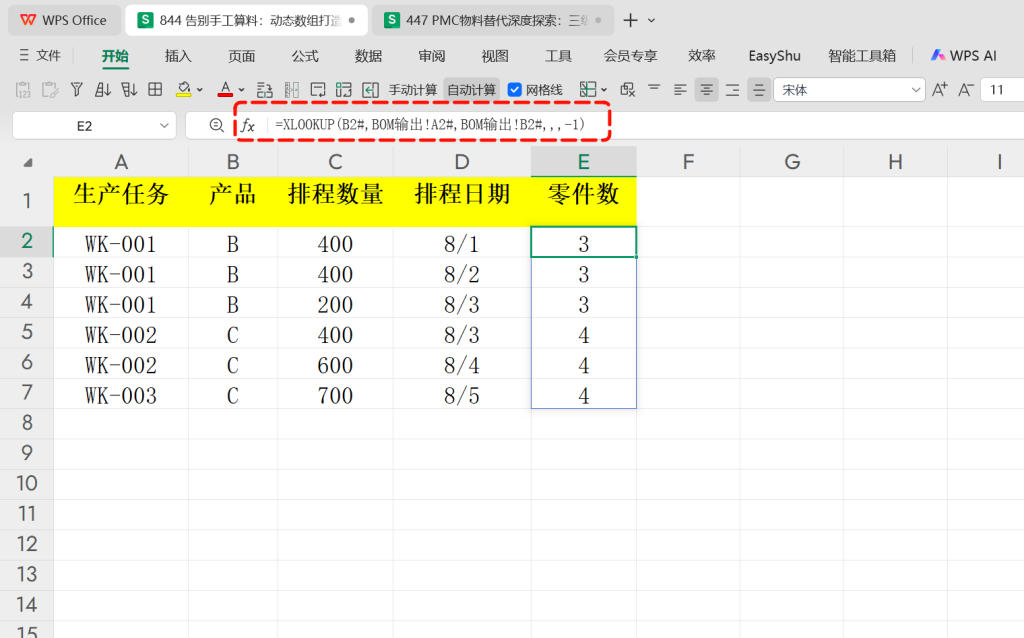1024x638 pixels.
Task: Switch to the 公式 ribbon tab
Action: click(305, 56)
